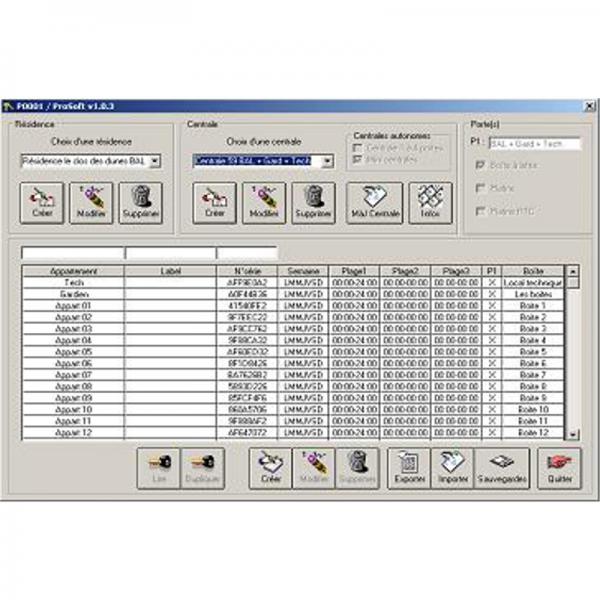Expand the Choix d'une résidence dropdown

(155, 160)
